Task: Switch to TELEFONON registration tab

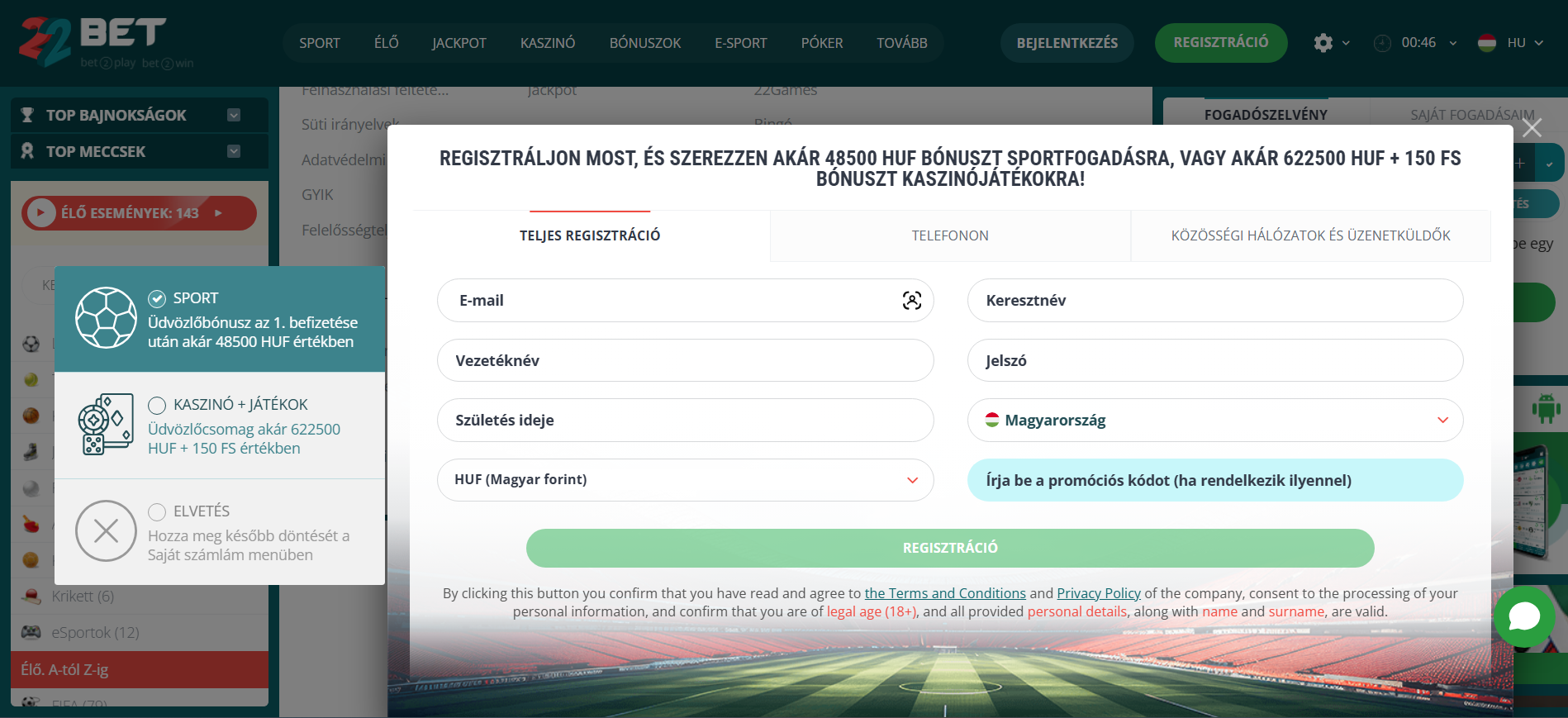Action: click(950, 235)
